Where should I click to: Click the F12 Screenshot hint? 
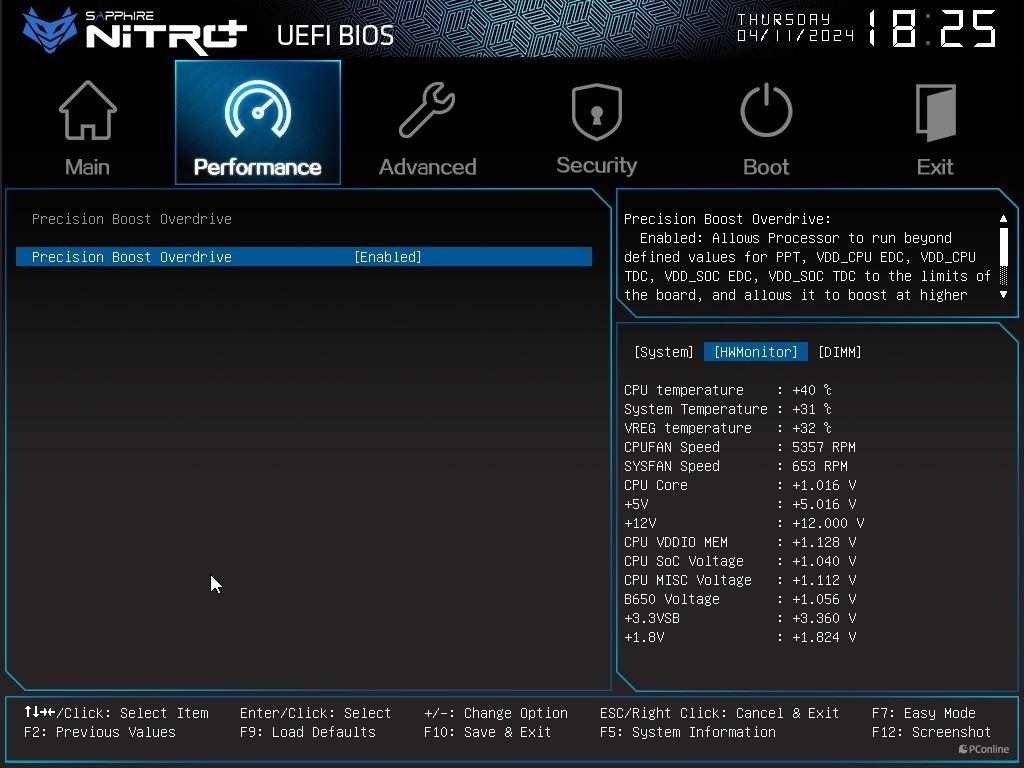[931, 732]
